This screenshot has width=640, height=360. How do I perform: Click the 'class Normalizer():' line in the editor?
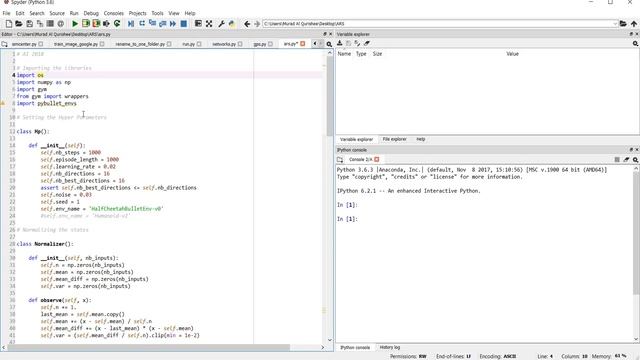(45, 244)
